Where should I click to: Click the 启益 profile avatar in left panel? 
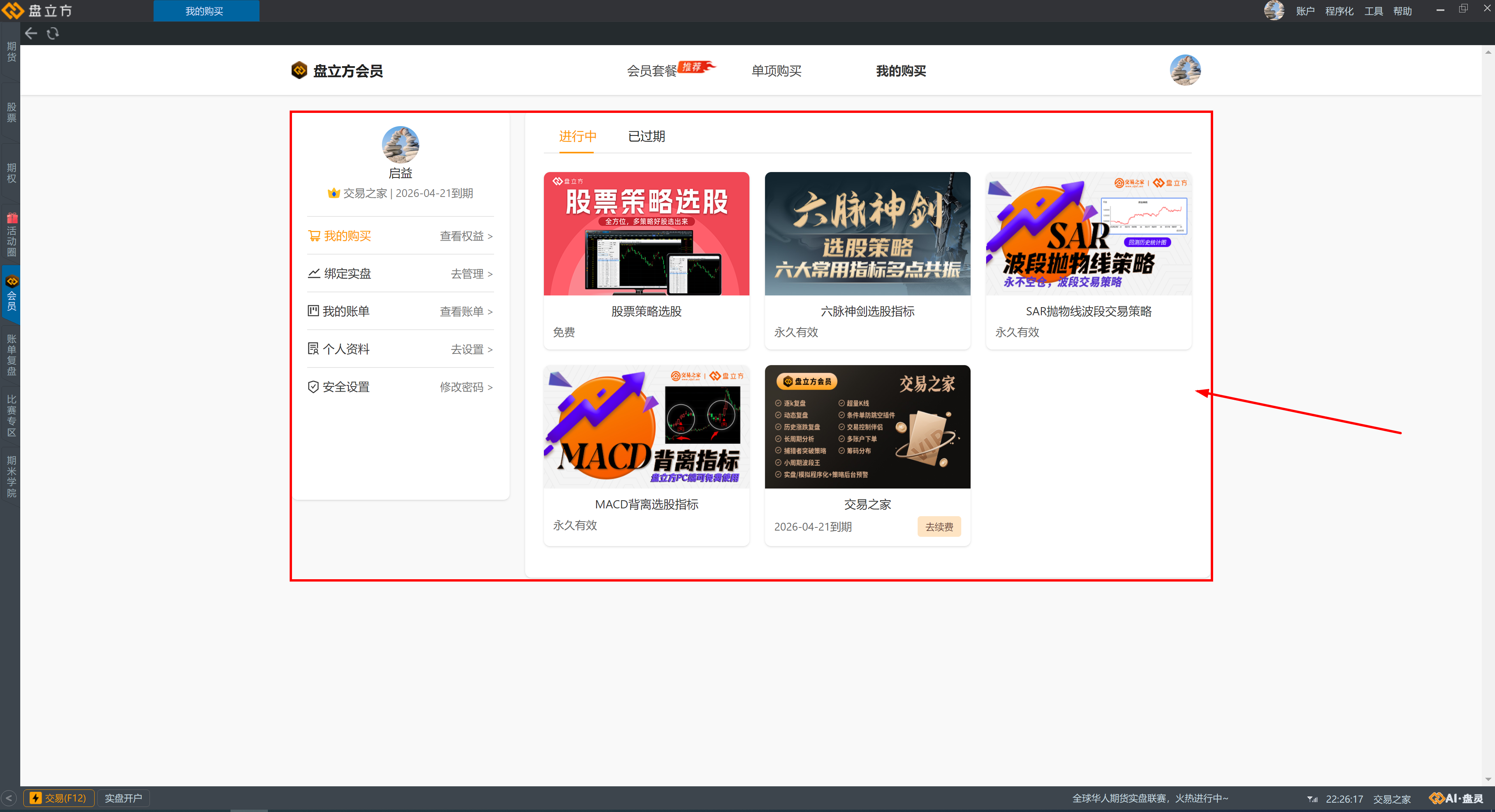pyautogui.click(x=401, y=144)
